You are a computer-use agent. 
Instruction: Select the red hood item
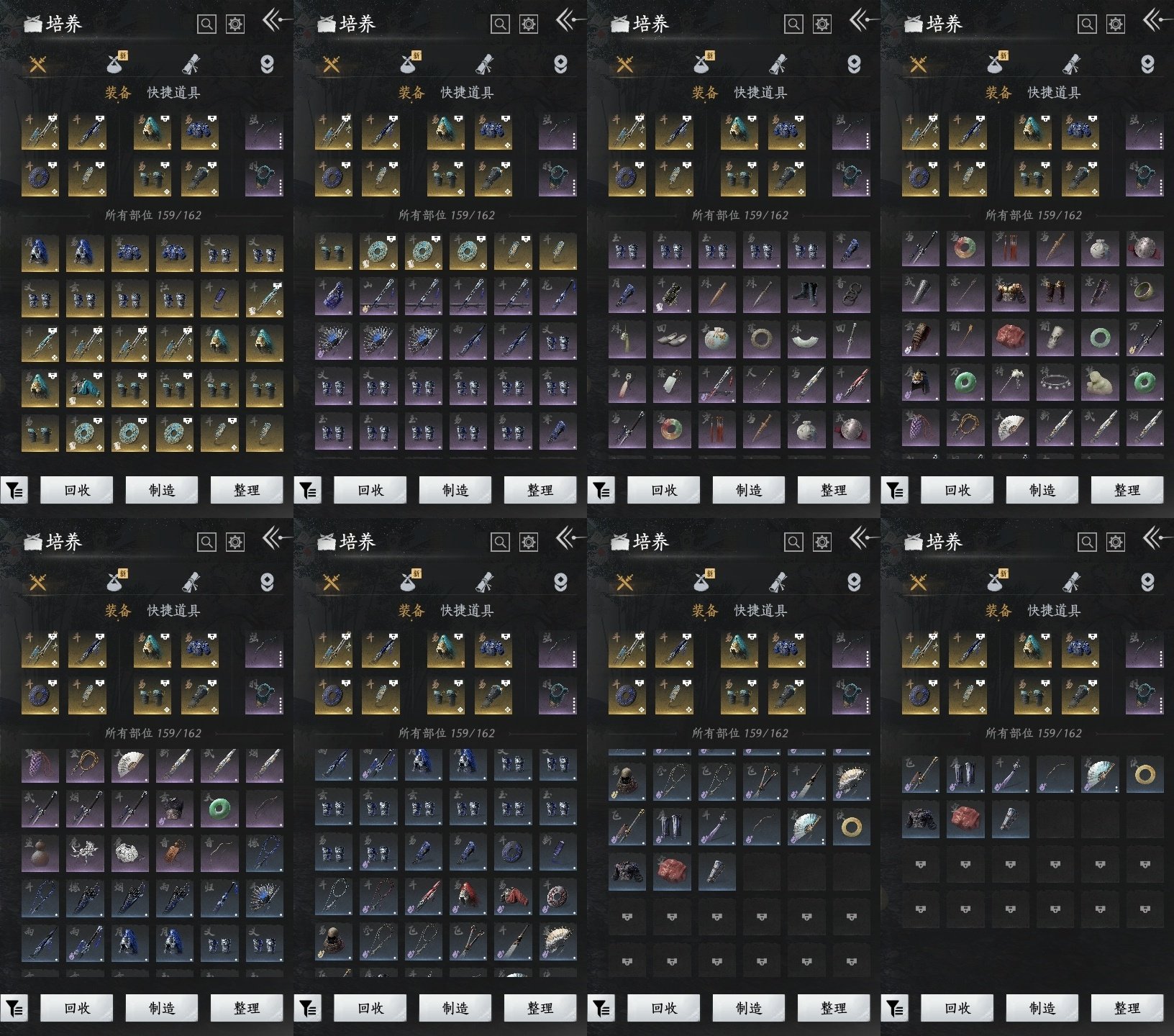pos(468,897)
